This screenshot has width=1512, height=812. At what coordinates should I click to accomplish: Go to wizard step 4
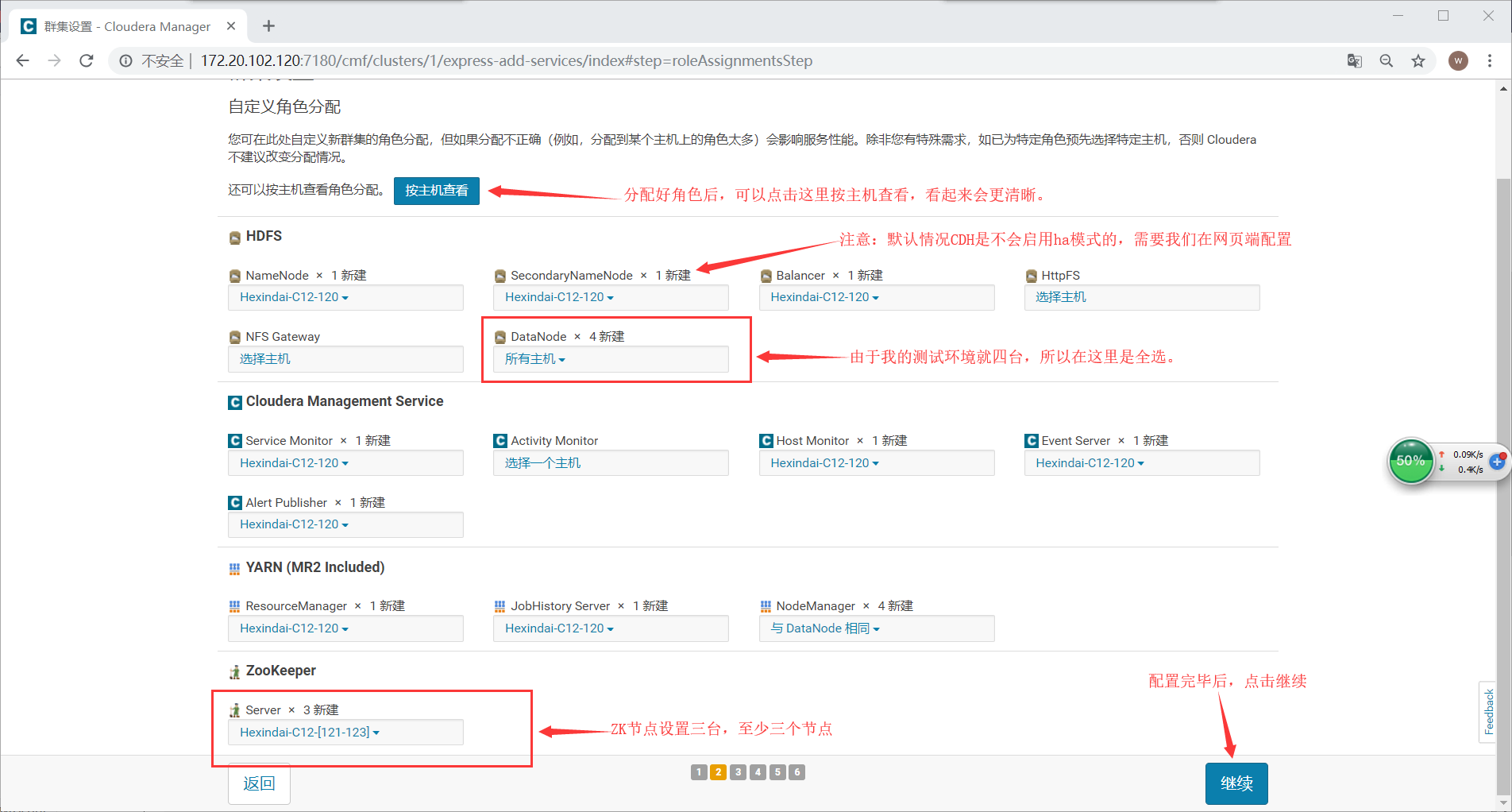pyautogui.click(x=758, y=772)
